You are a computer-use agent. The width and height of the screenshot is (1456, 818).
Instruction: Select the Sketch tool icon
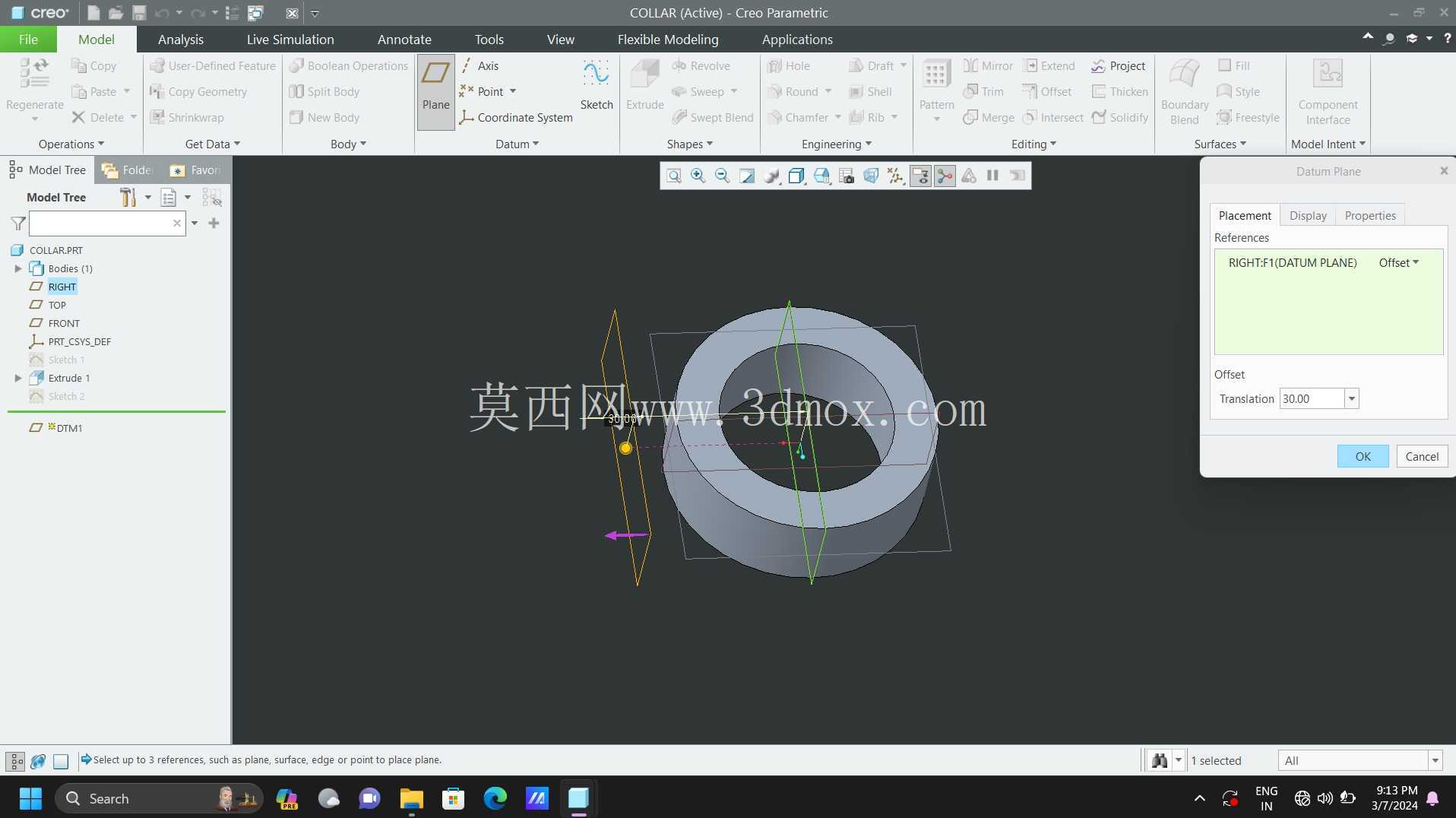pos(596,74)
